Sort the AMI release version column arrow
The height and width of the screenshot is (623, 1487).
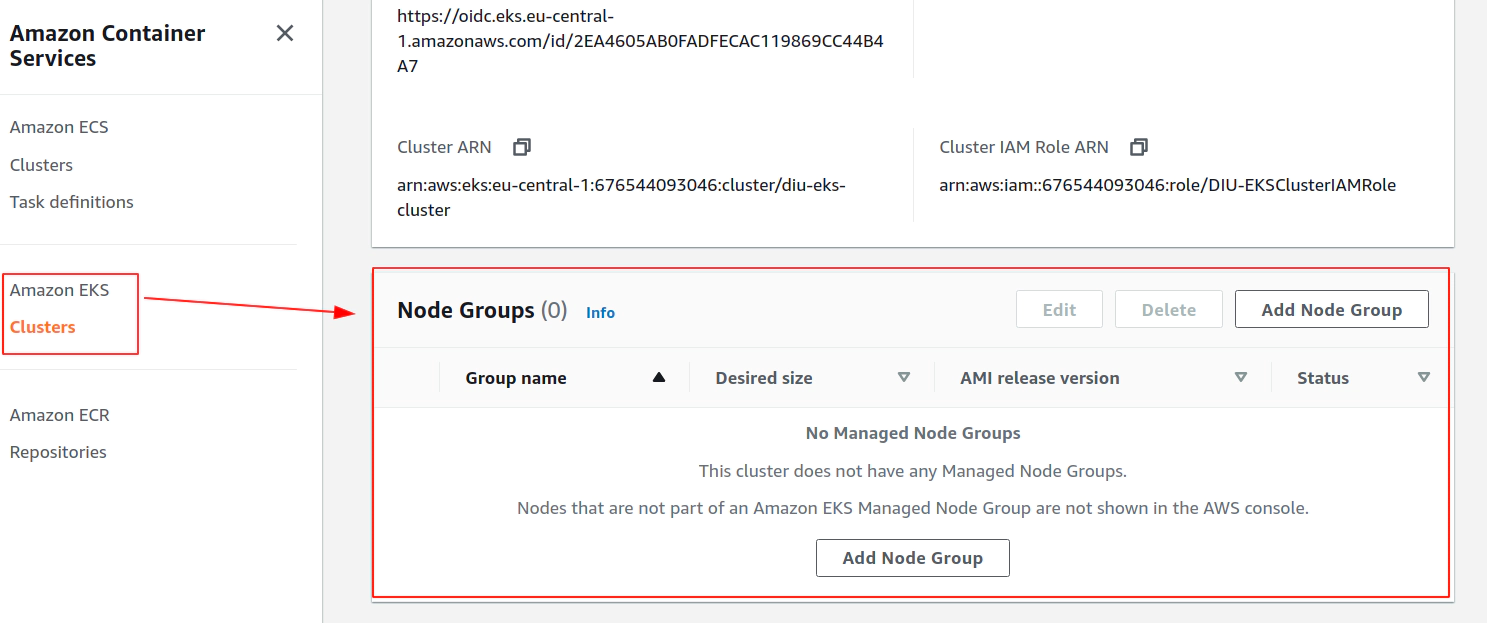[1241, 377]
